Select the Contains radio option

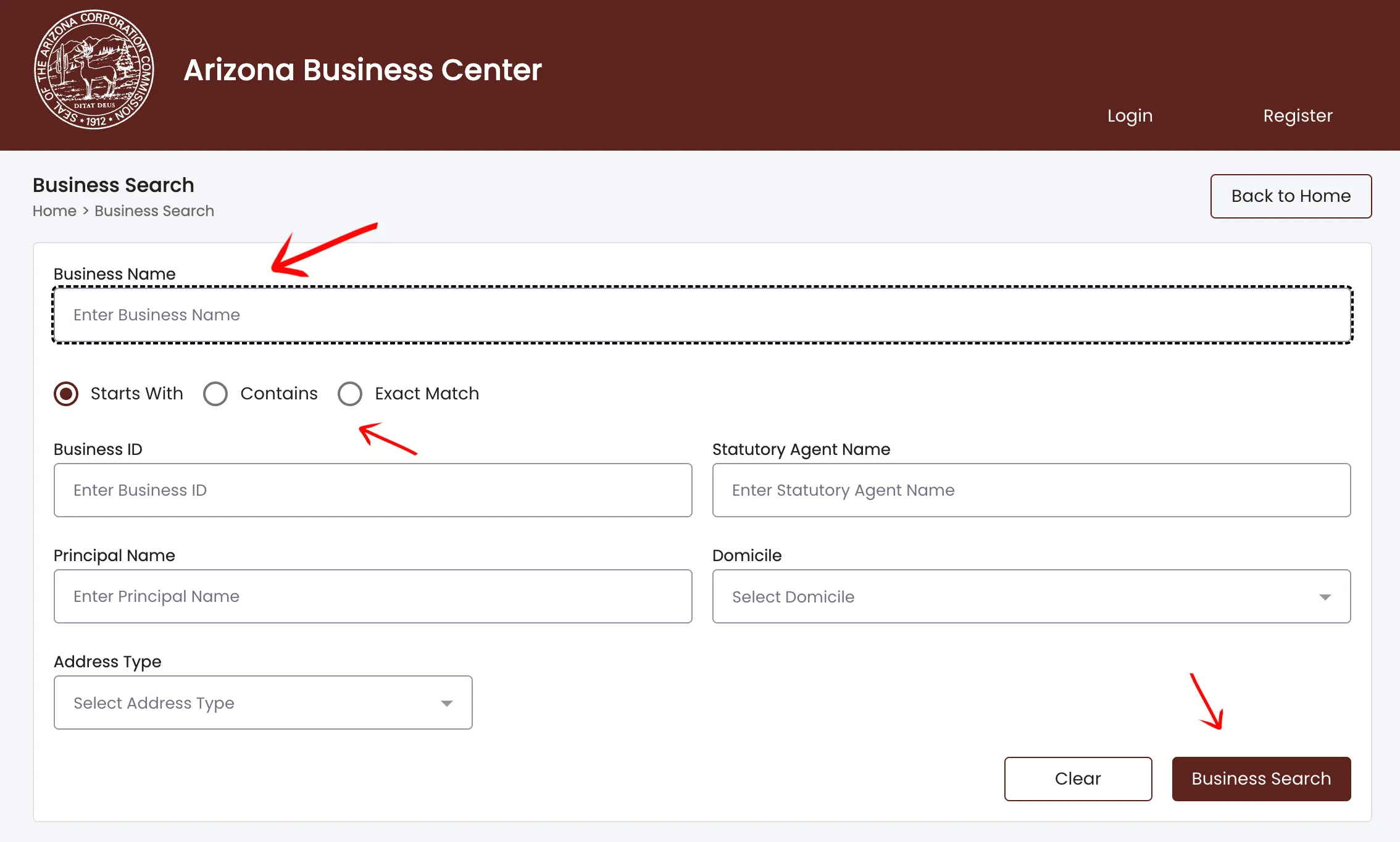click(215, 394)
